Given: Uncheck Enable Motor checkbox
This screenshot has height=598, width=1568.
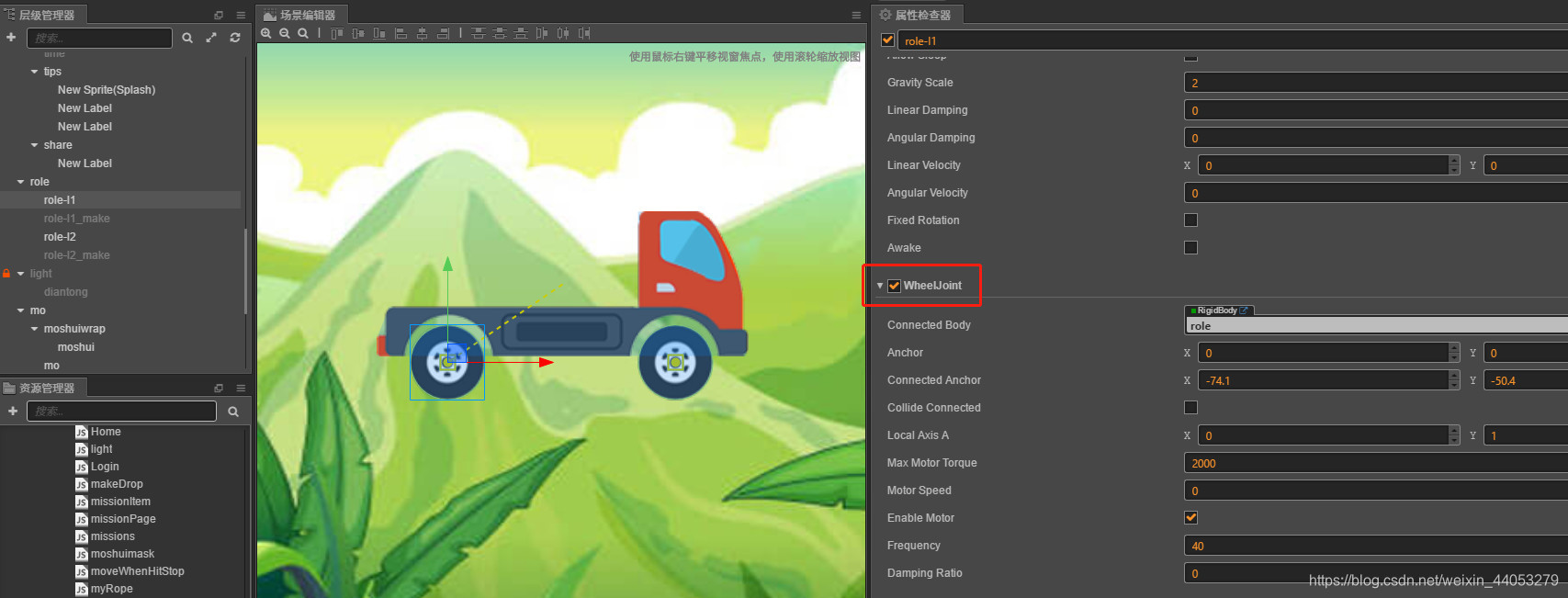Looking at the screenshot, I should pos(1191,518).
